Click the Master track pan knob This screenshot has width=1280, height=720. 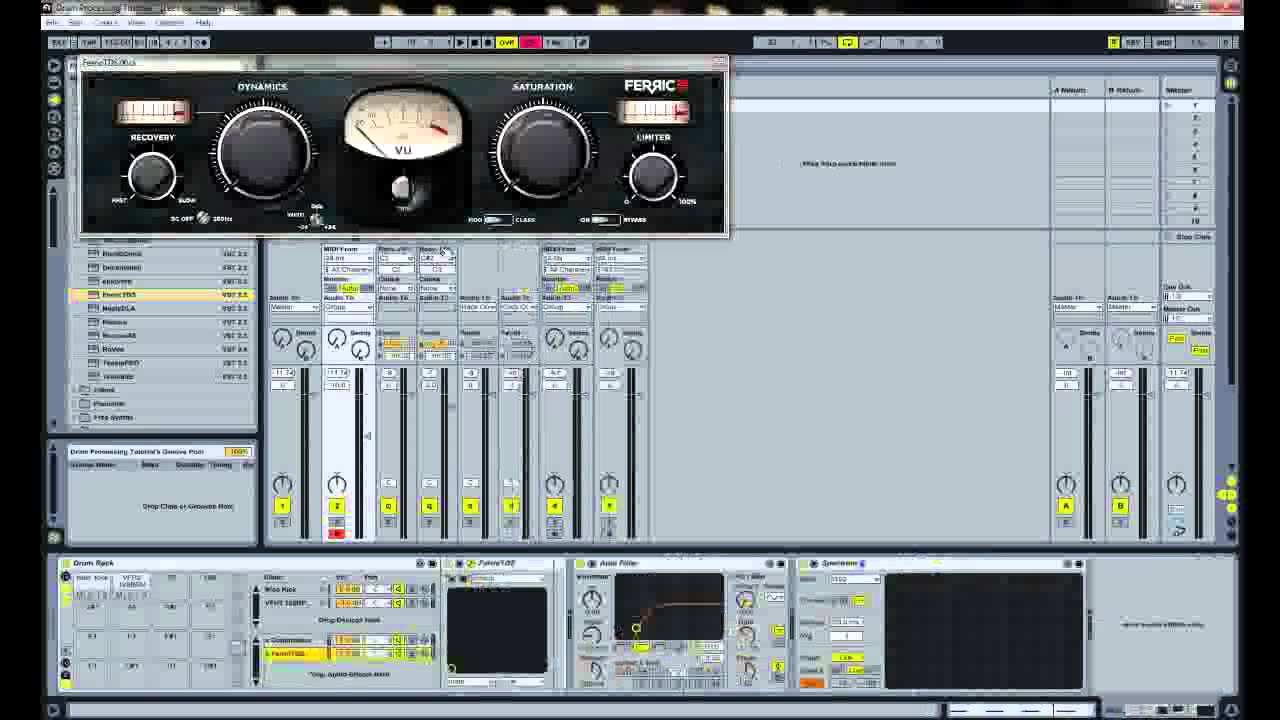click(1176, 485)
